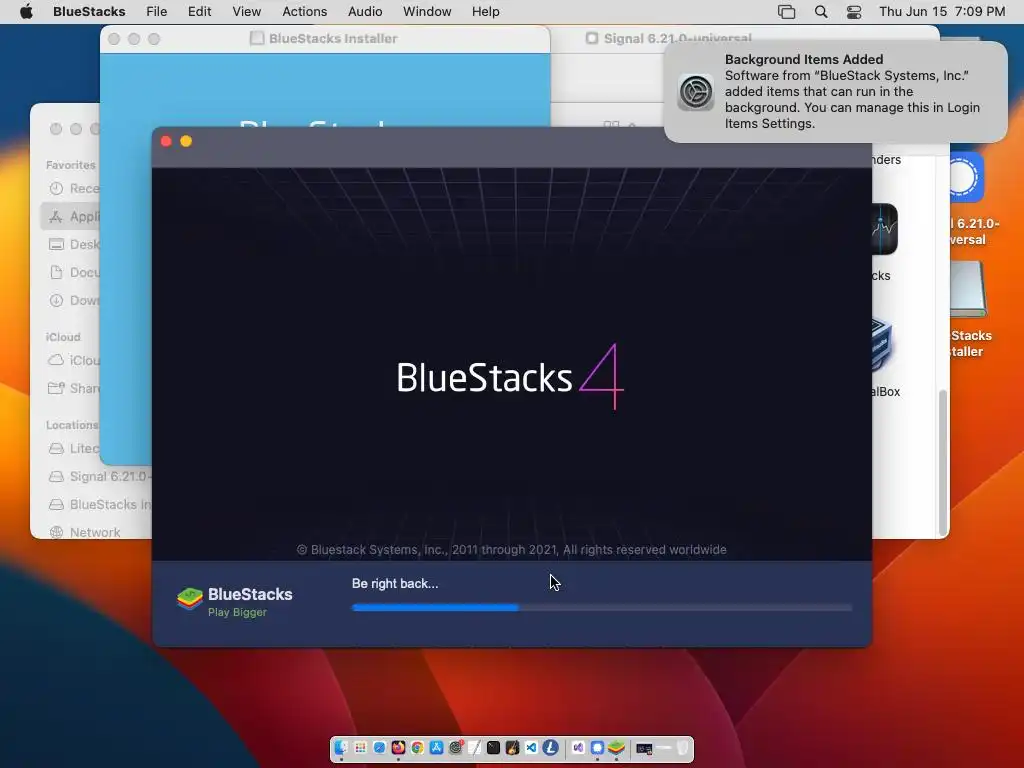
Task: Close the BlueStacks 4 loading window
Action: [166, 141]
